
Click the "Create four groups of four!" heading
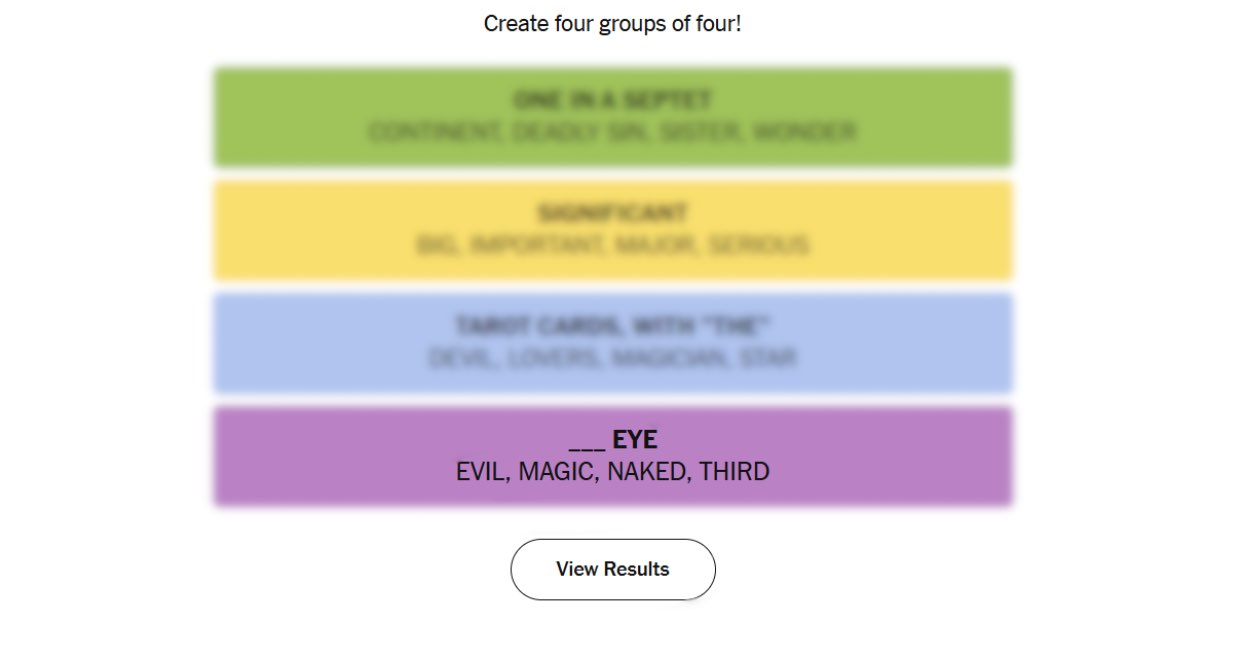pyautogui.click(x=612, y=23)
